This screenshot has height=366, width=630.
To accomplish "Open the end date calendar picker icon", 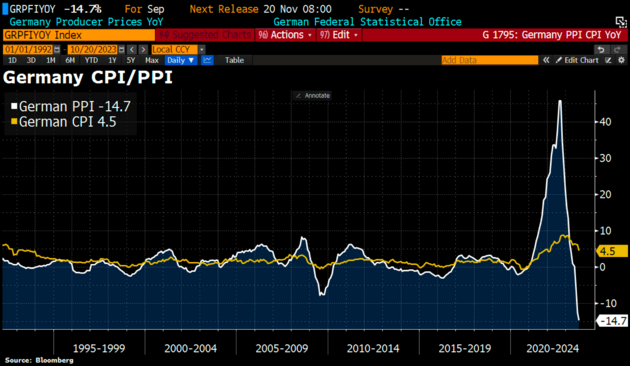I will [121, 49].
